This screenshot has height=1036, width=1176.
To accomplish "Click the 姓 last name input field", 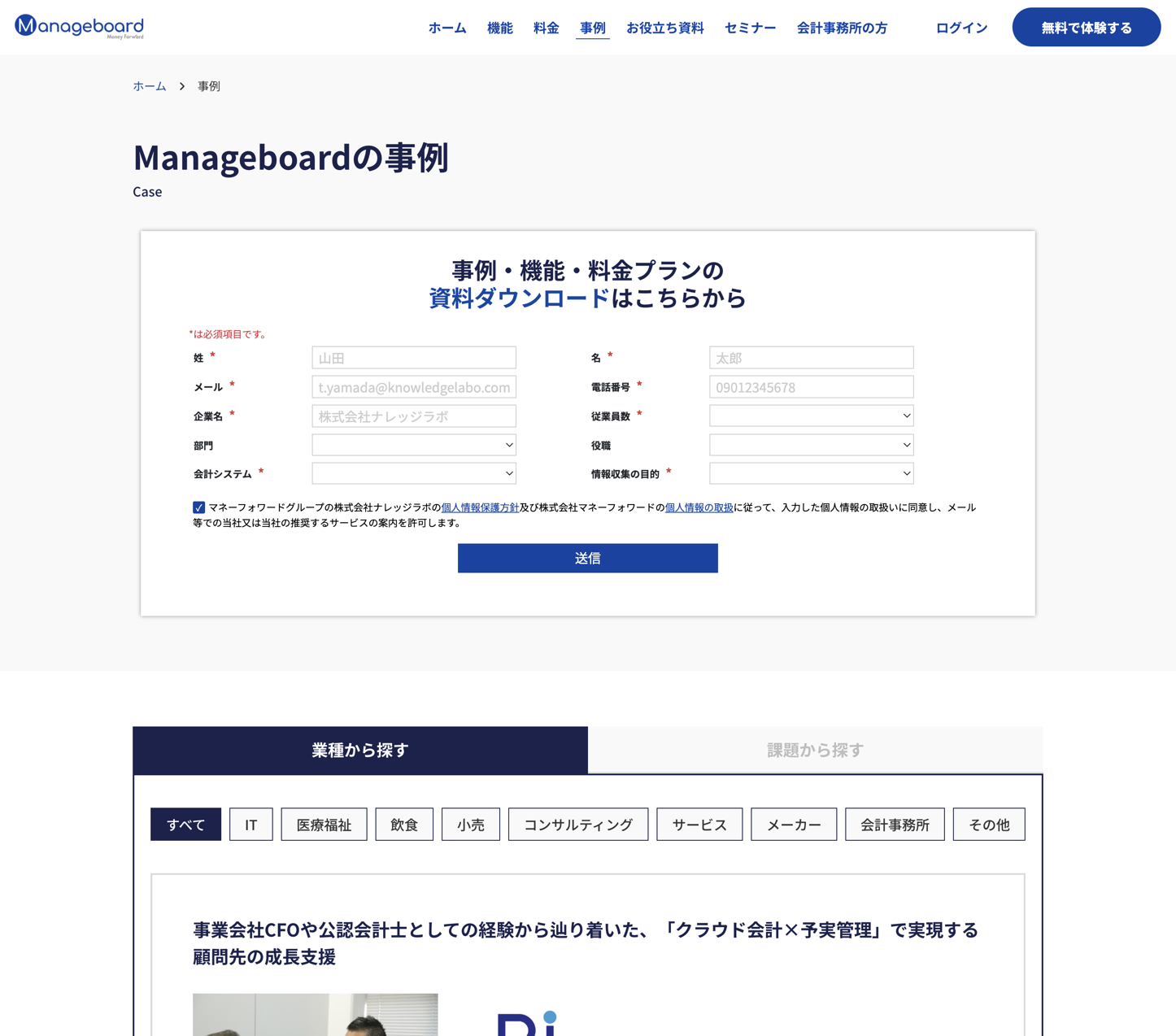I will tap(414, 358).
